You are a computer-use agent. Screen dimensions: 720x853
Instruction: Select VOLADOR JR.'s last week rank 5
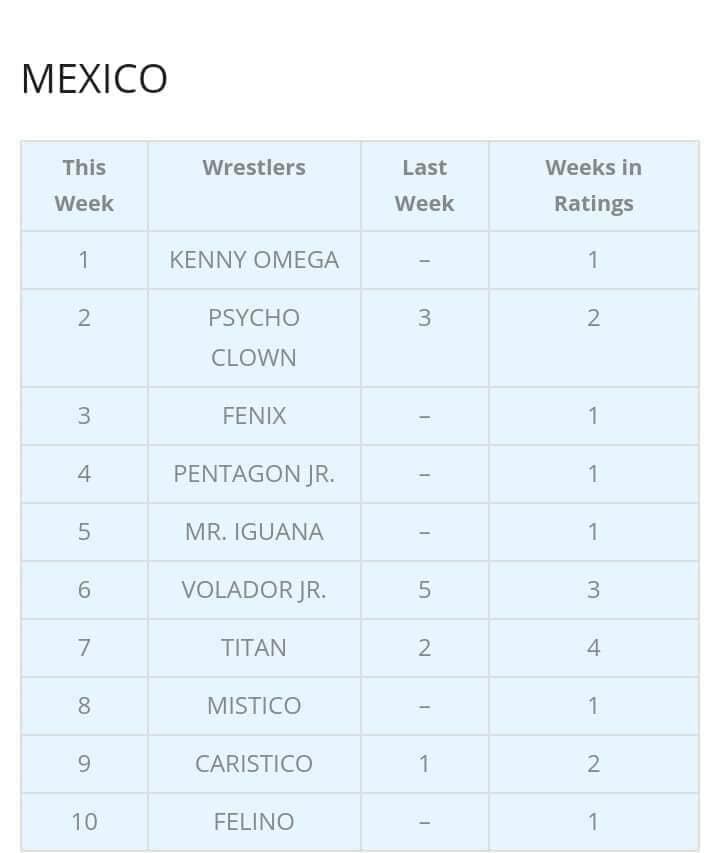[424, 590]
